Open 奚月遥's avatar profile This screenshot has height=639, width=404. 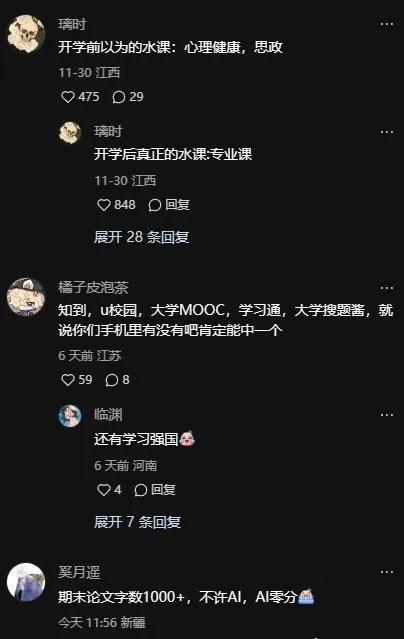coord(26,582)
